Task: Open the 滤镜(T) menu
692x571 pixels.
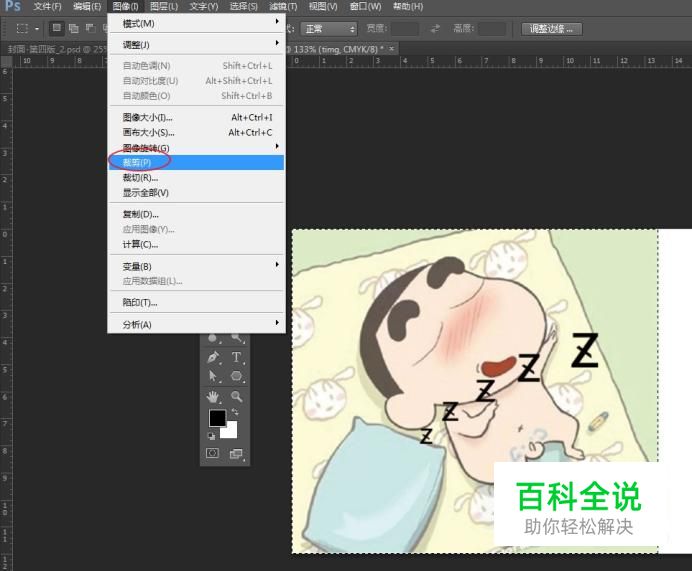Action: (x=283, y=7)
